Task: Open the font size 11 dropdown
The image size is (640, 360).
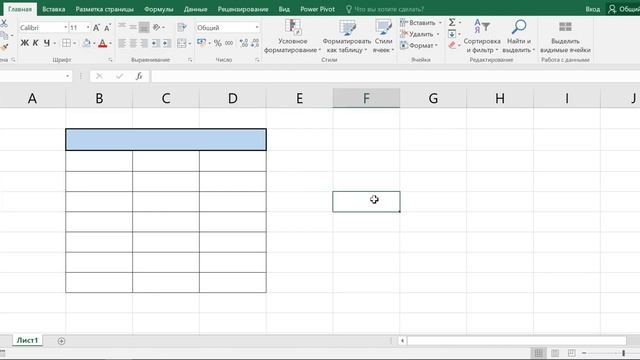Action: pos(88,27)
